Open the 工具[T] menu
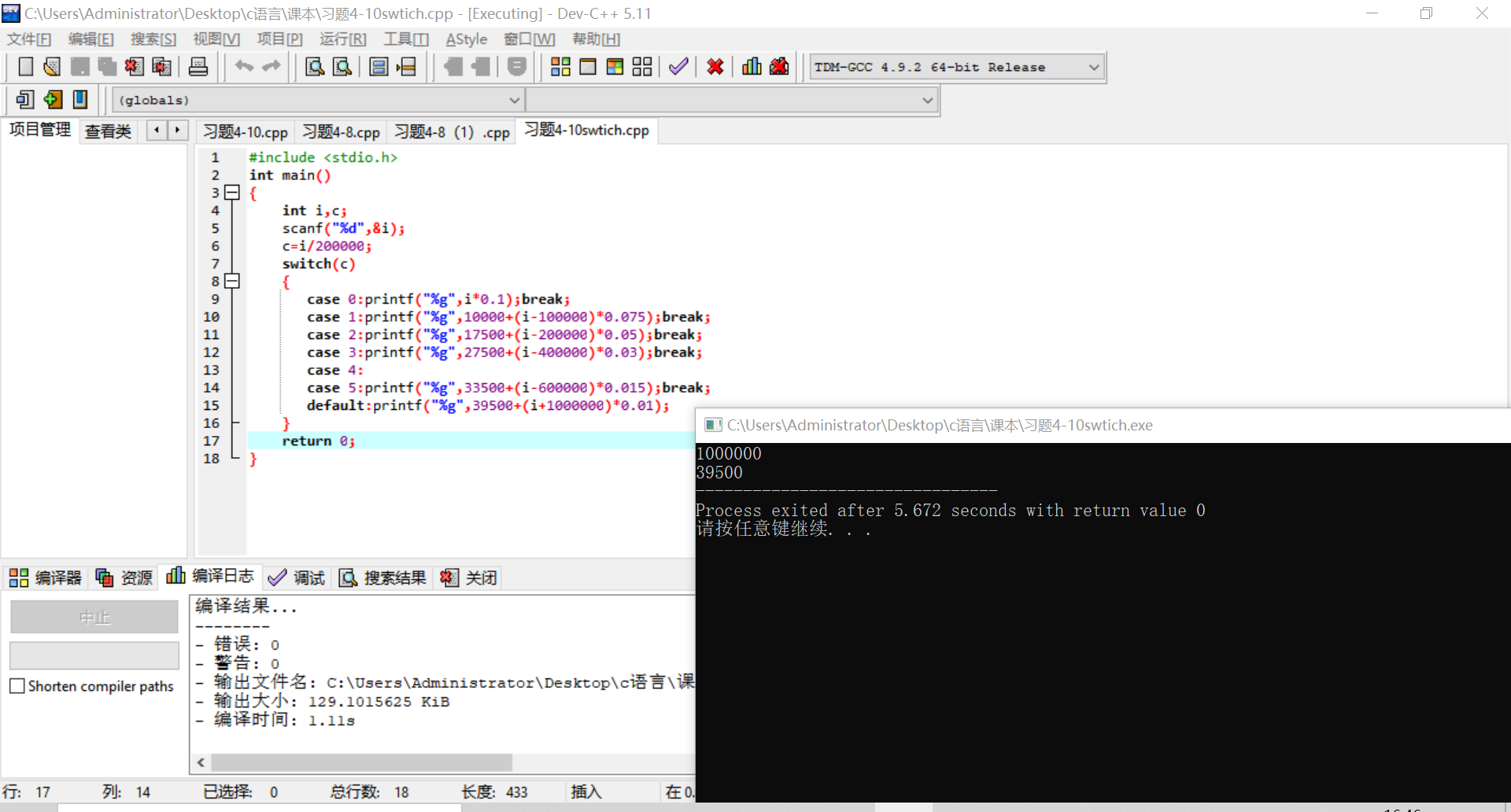 [406, 39]
